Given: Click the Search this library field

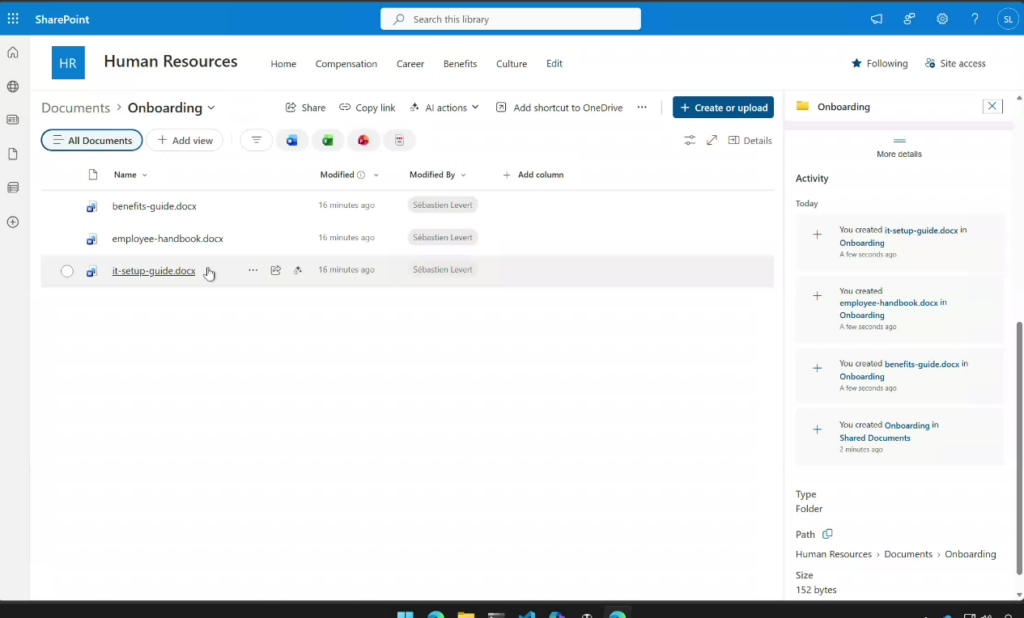Looking at the screenshot, I should pos(510,19).
